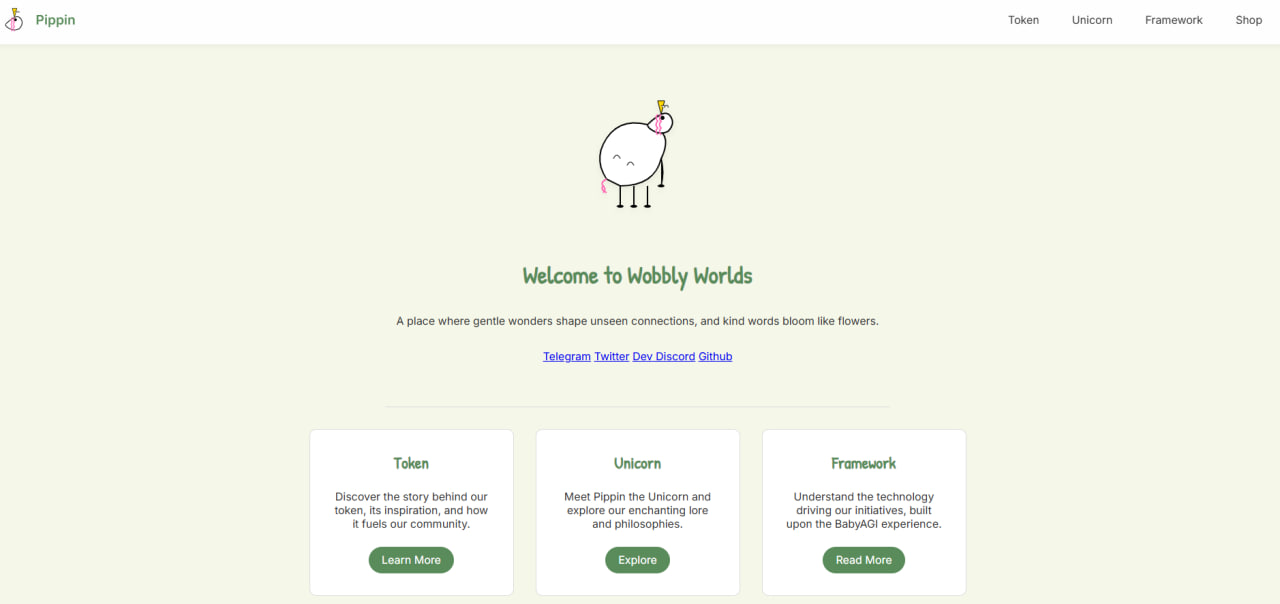The height and width of the screenshot is (604, 1280).
Task: Click the tagline text about gentle wonders
Action: (x=637, y=321)
